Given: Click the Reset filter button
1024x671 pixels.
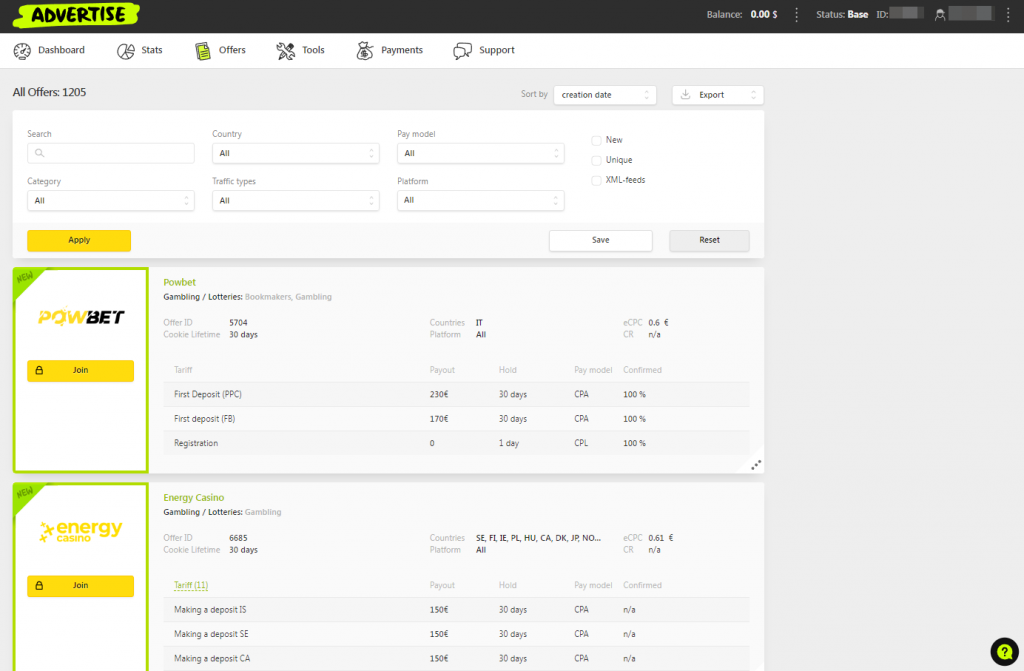Looking at the screenshot, I should (709, 240).
